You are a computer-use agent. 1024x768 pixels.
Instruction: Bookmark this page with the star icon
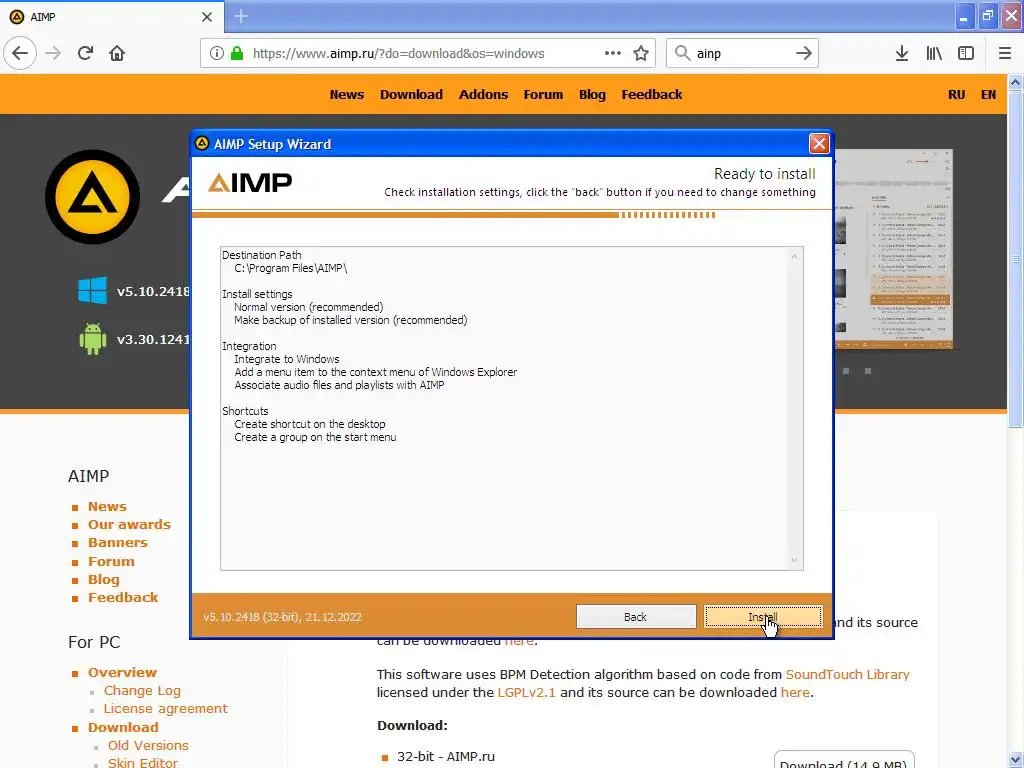641,54
